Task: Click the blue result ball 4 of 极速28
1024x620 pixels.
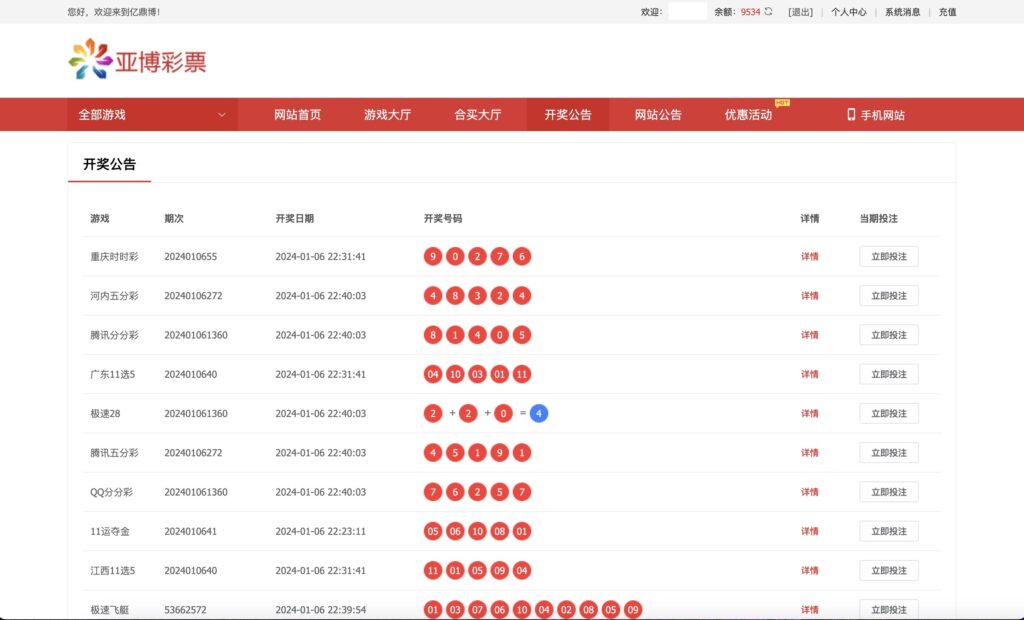Action: pyautogui.click(x=539, y=413)
